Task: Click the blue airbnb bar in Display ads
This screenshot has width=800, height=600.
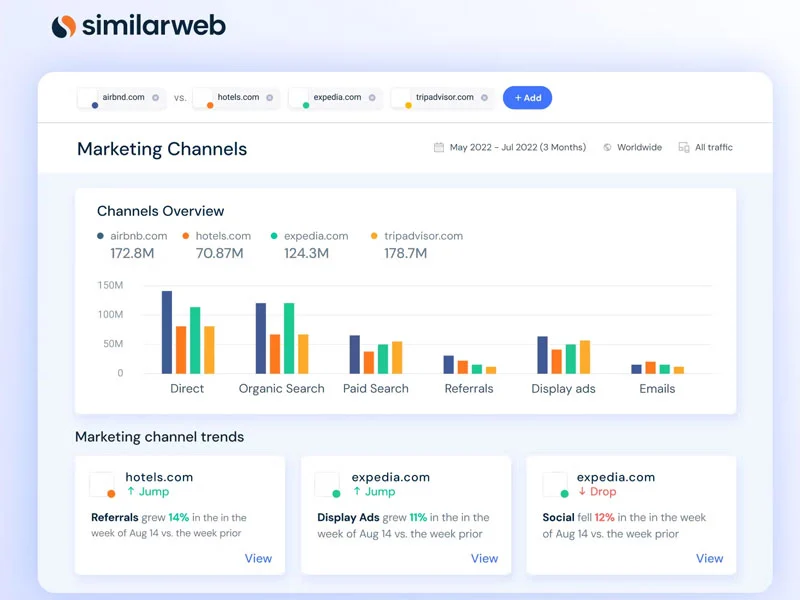Action: coord(542,355)
